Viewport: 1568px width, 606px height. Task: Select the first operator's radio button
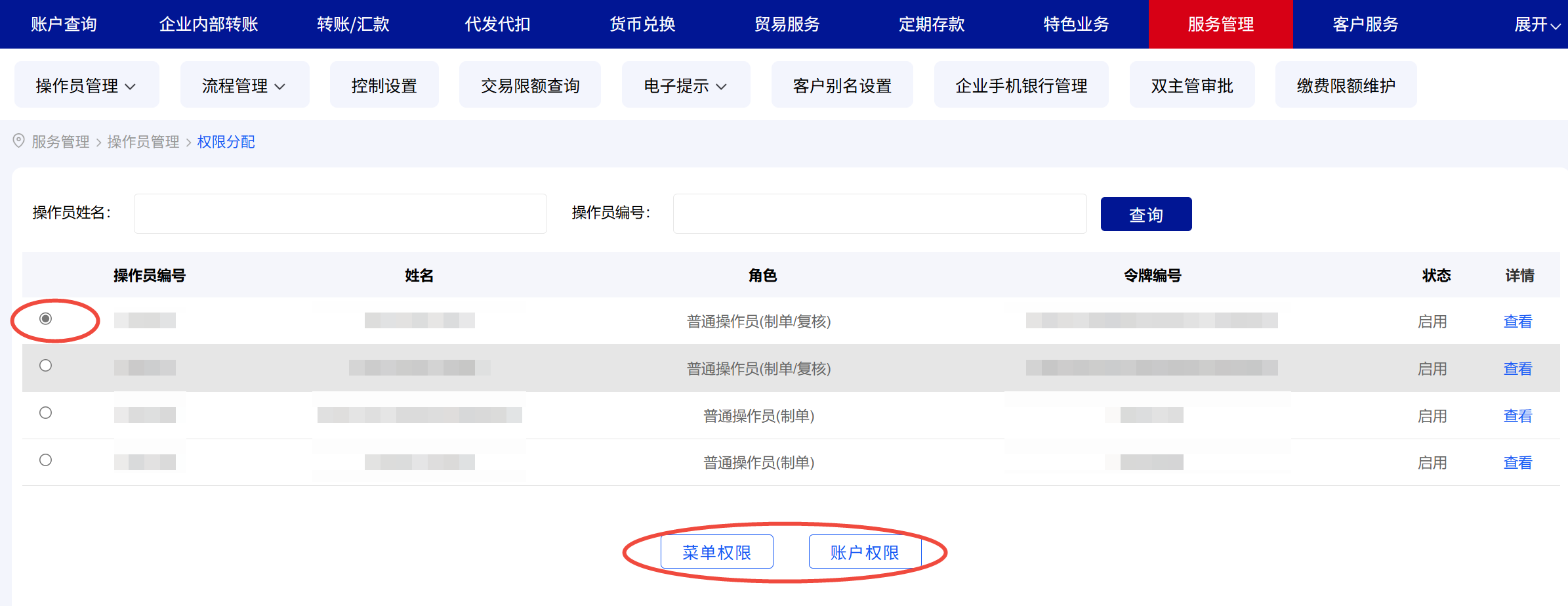[45, 320]
